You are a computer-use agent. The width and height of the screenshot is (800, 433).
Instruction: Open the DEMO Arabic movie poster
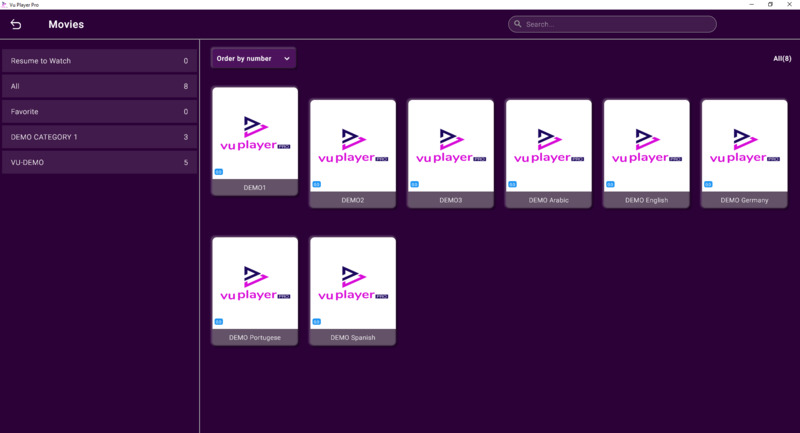click(548, 146)
